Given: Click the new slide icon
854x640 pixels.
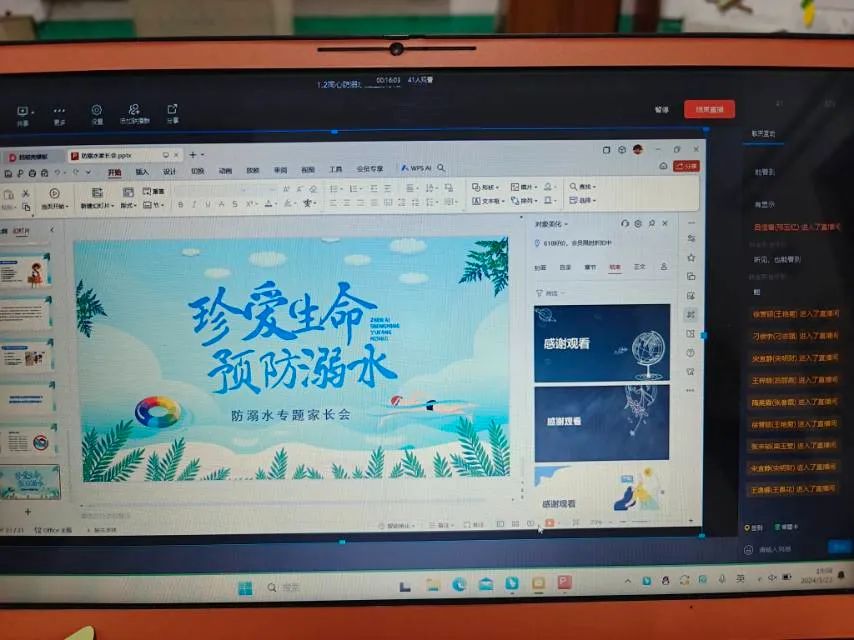Looking at the screenshot, I should pos(97,193).
